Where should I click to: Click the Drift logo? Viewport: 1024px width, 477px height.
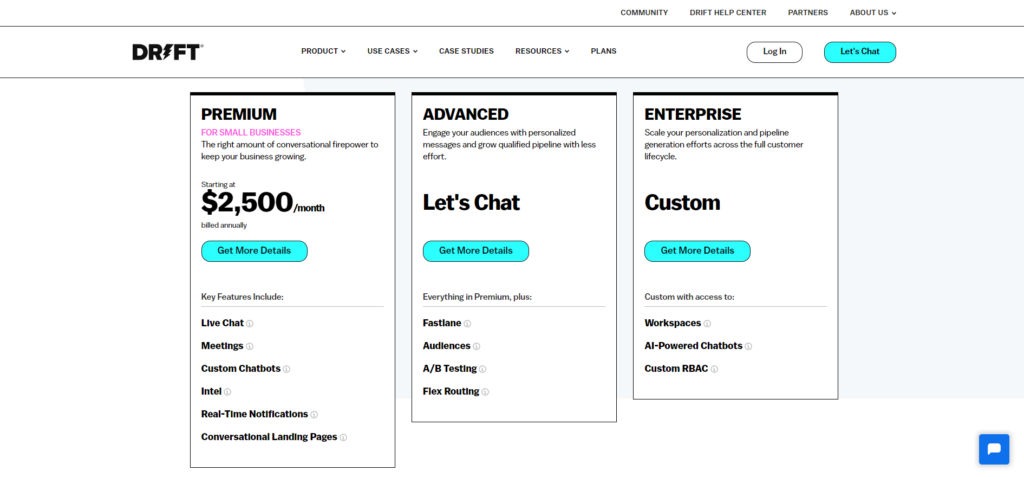pyautogui.click(x=167, y=52)
